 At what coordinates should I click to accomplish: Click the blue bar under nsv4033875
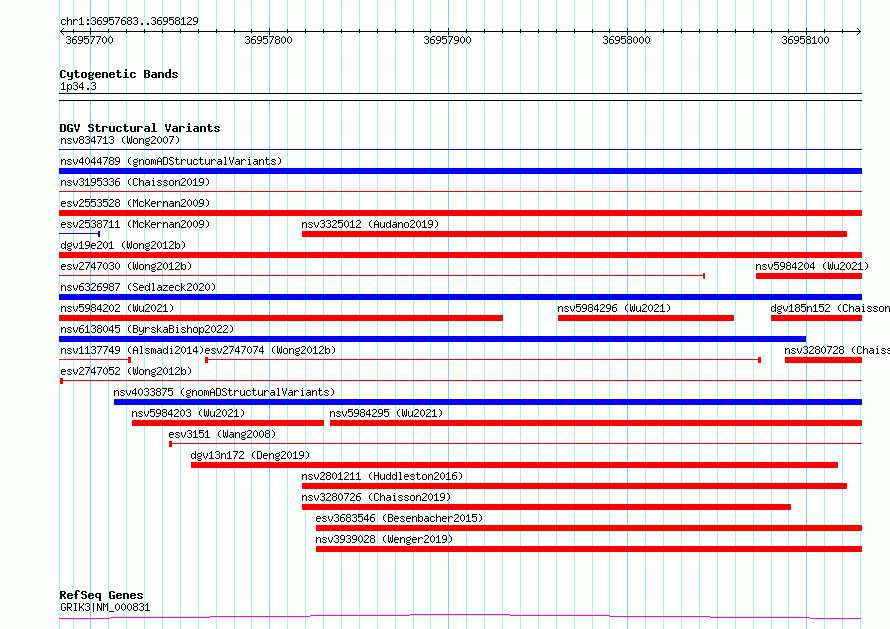[x=488, y=402]
